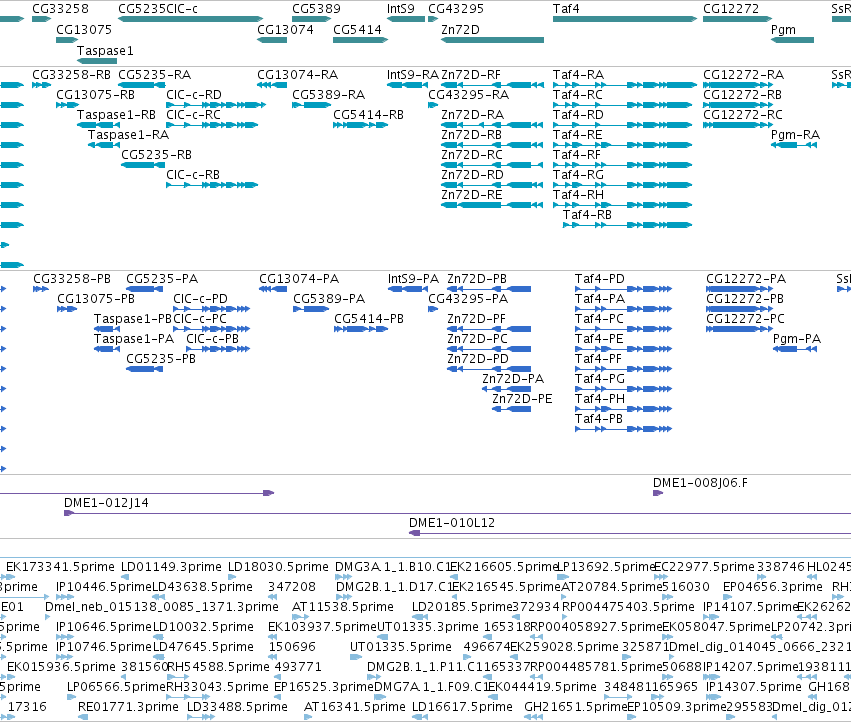851x722 pixels.
Task: Click the CG12272-PA protein label
Action: (746, 278)
